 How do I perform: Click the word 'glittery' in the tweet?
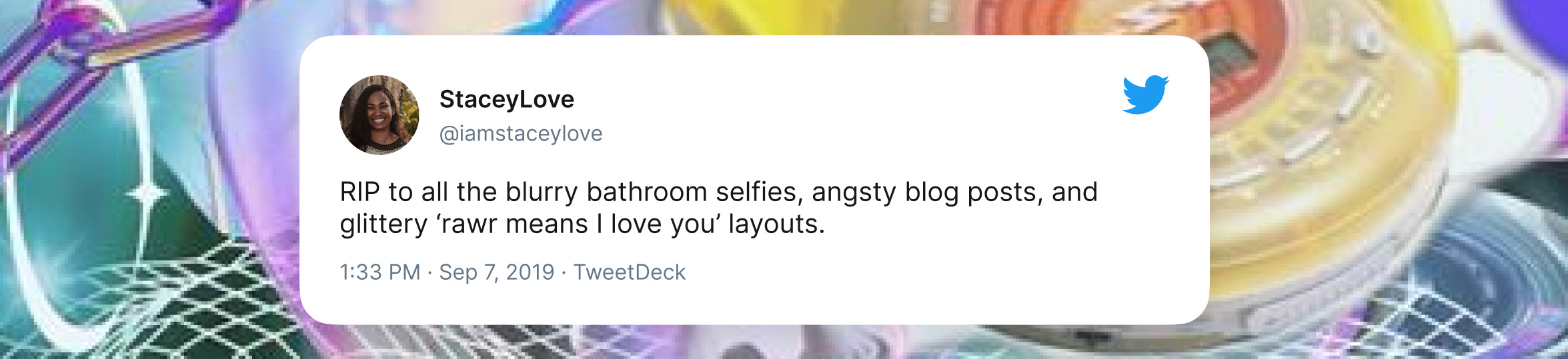[x=383, y=224]
